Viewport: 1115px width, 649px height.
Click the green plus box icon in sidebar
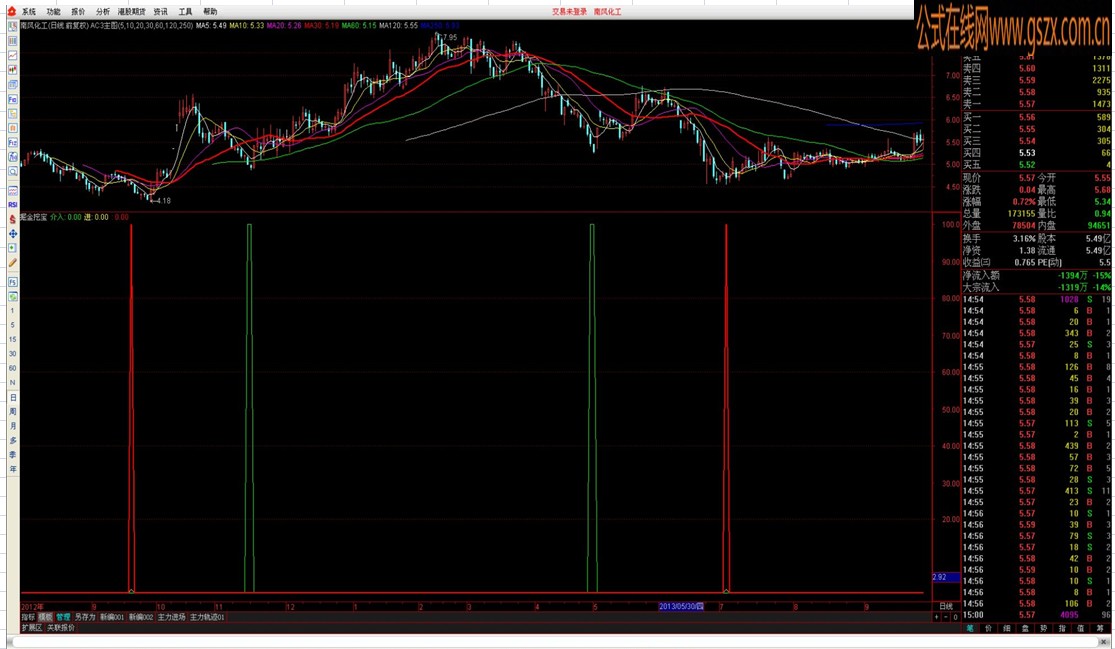click(13, 247)
